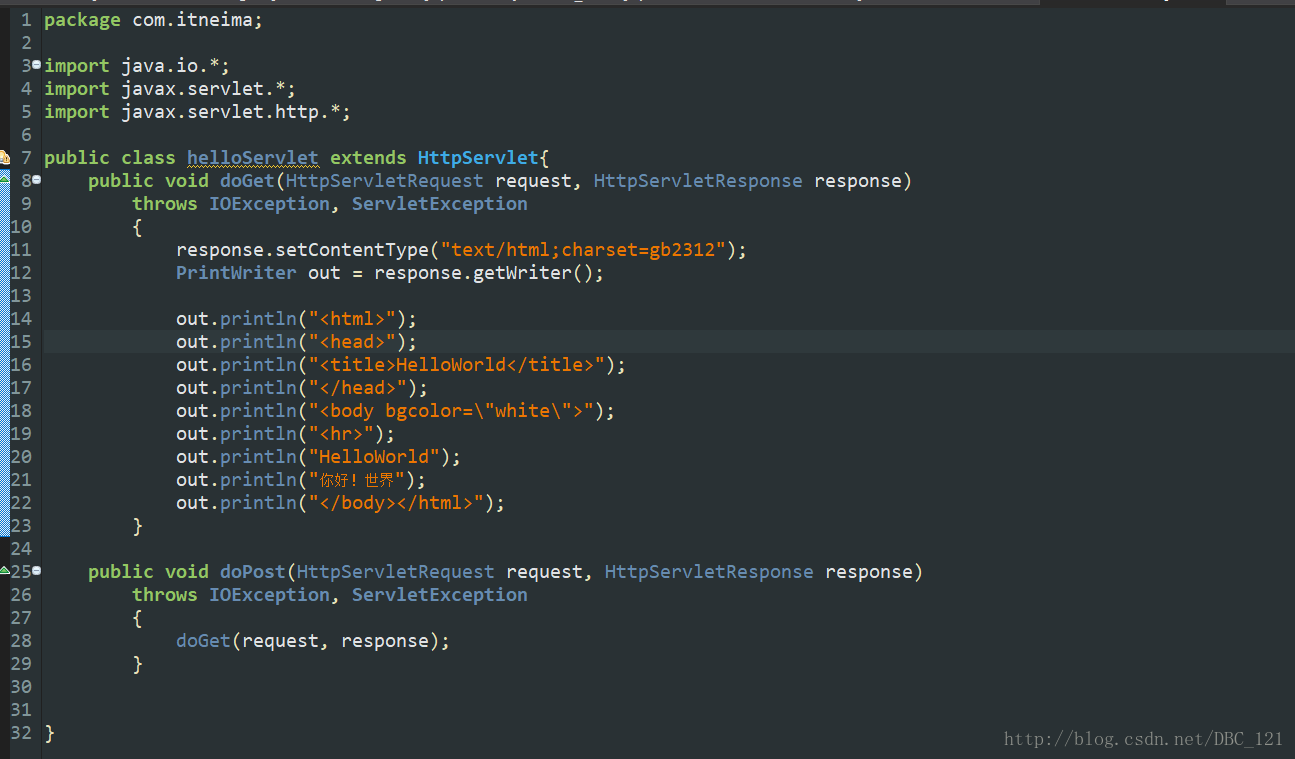Image resolution: width=1295 pixels, height=759 pixels.
Task: Click HttpServletResponse in the doGet signature
Action: coord(698,181)
